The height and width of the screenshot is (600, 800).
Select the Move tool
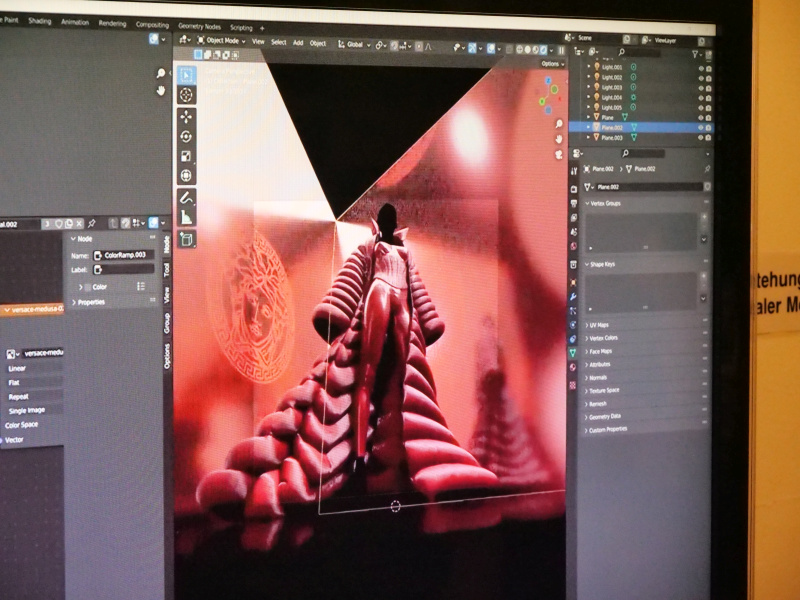click(186, 117)
